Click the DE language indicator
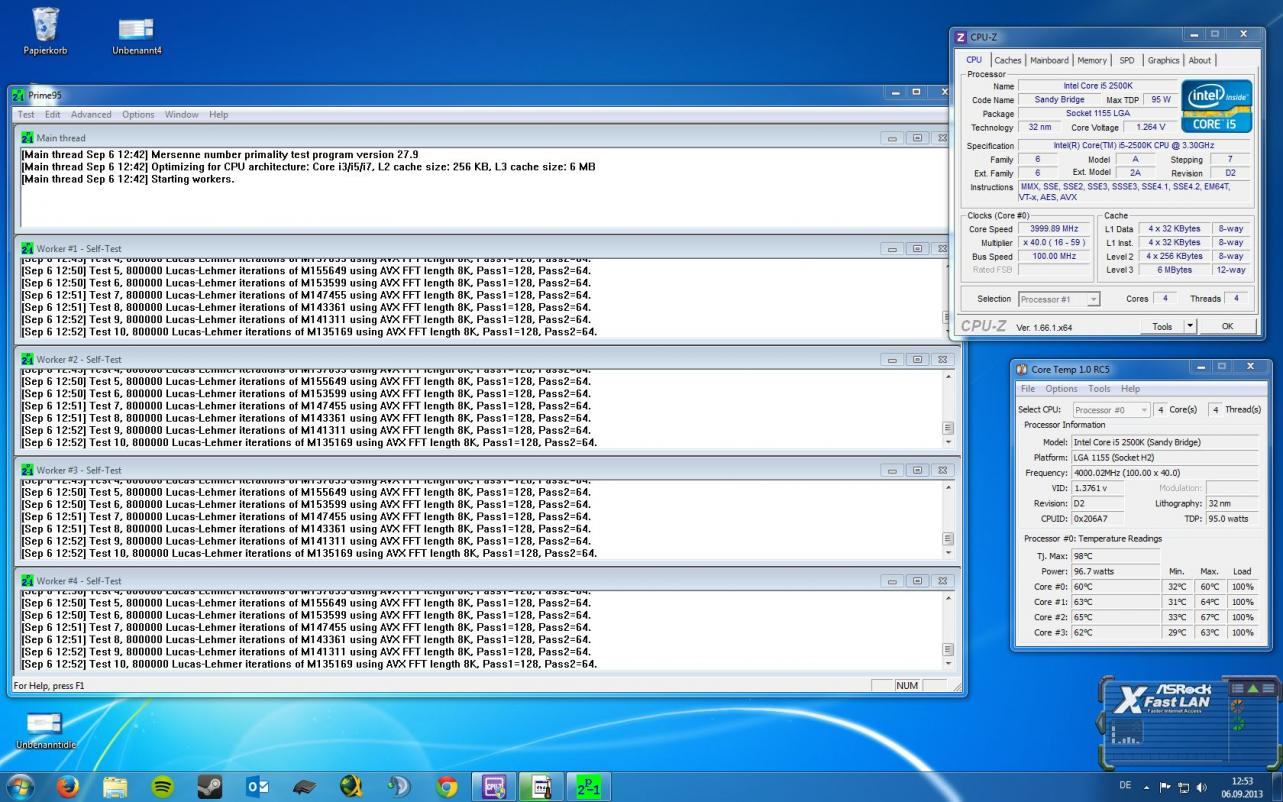The height and width of the screenshot is (802, 1283). coord(1125,786)
